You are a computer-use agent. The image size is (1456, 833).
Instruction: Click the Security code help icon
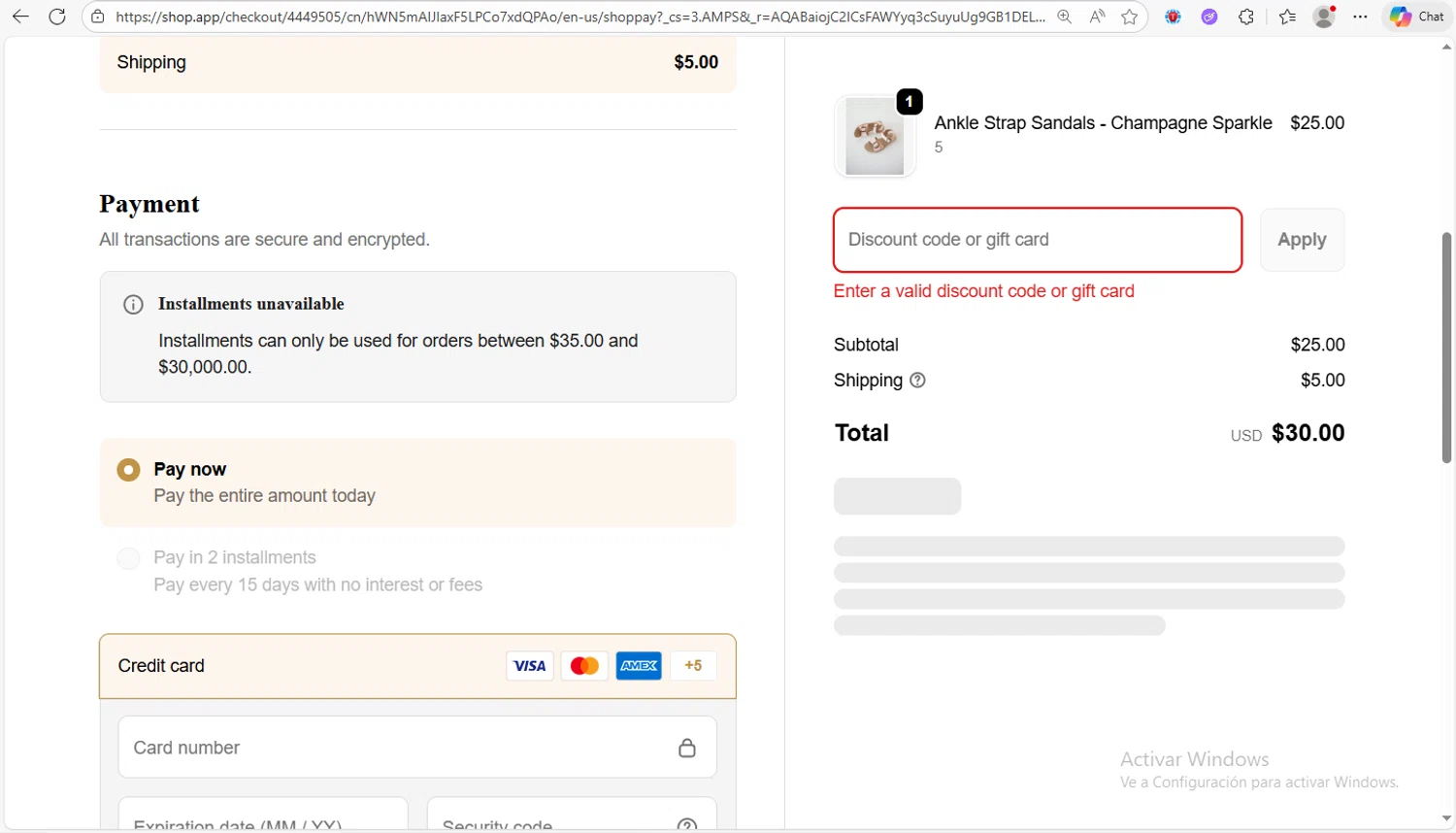(687, 824)
